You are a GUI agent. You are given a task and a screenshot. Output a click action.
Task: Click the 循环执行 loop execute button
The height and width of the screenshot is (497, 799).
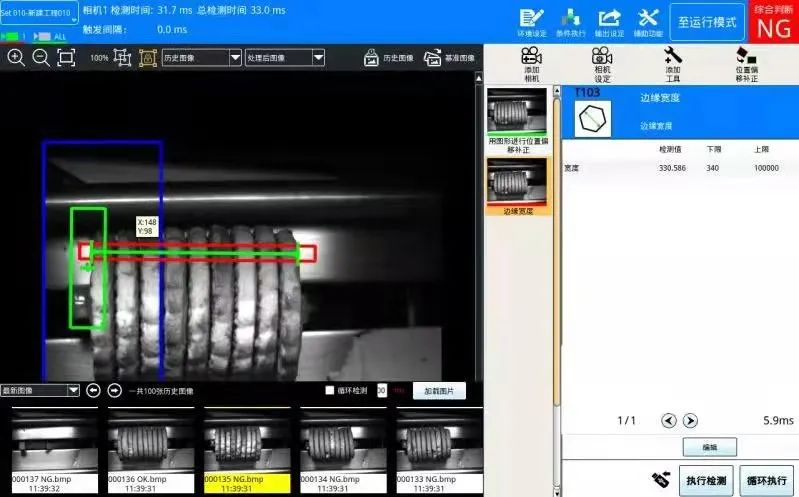pos(766,480)
